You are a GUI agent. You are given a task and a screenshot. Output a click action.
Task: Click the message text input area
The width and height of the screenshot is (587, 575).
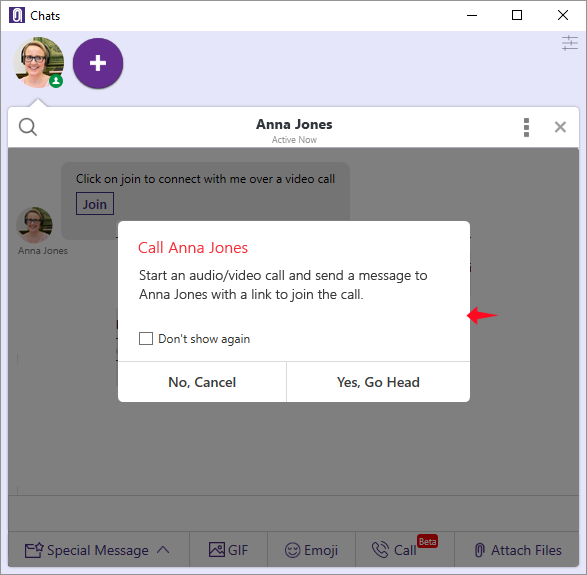(x=294, y=513)
